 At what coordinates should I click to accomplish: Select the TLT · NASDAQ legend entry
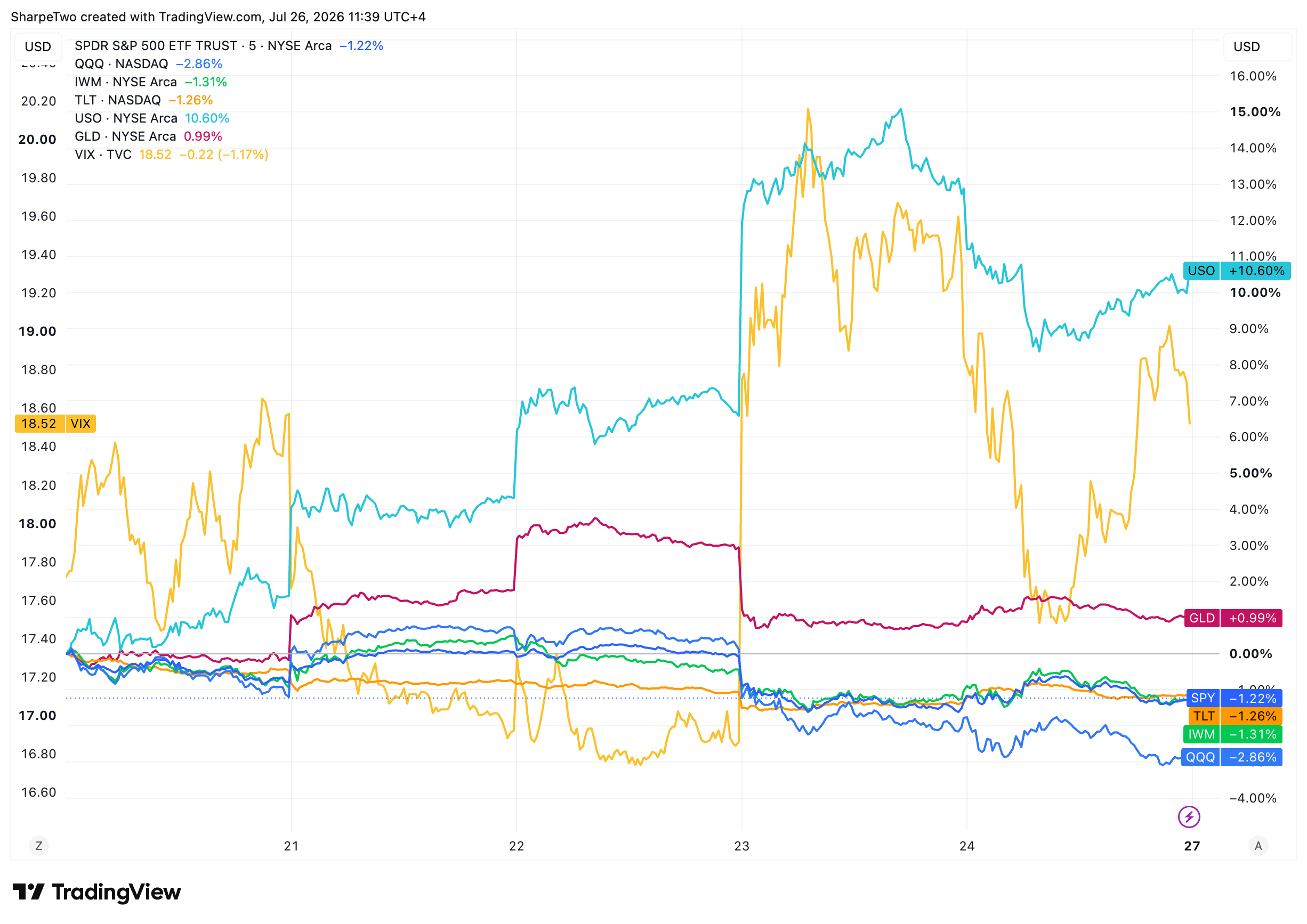(118, 100)
